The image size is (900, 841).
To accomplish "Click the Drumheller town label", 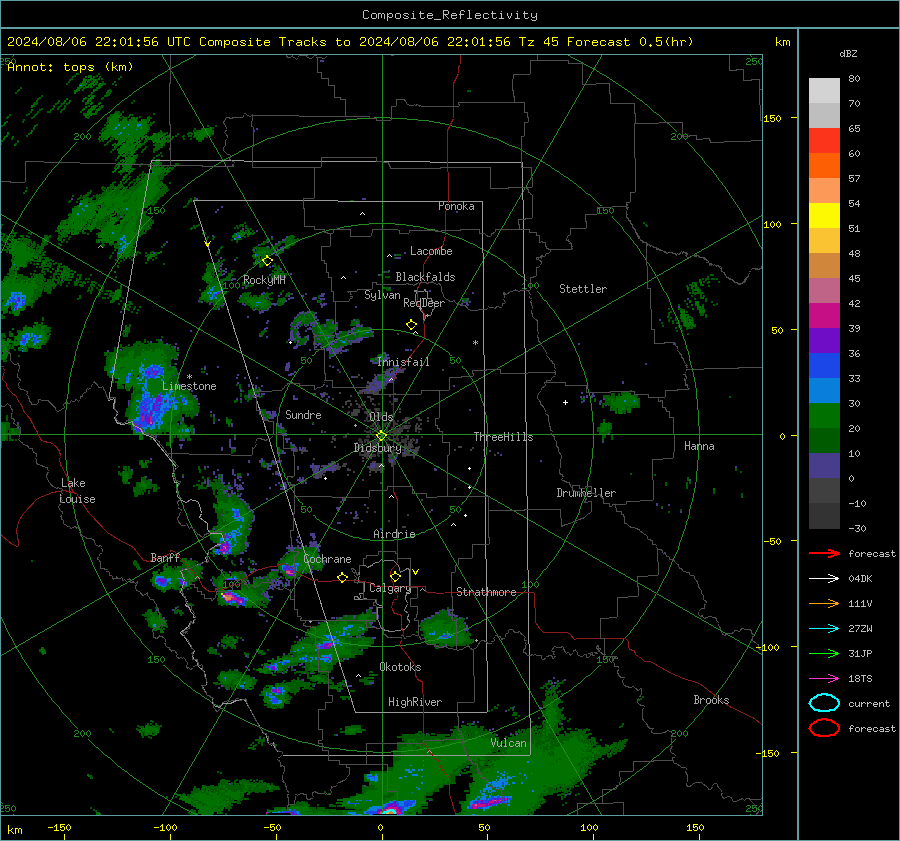I will 586,493.
